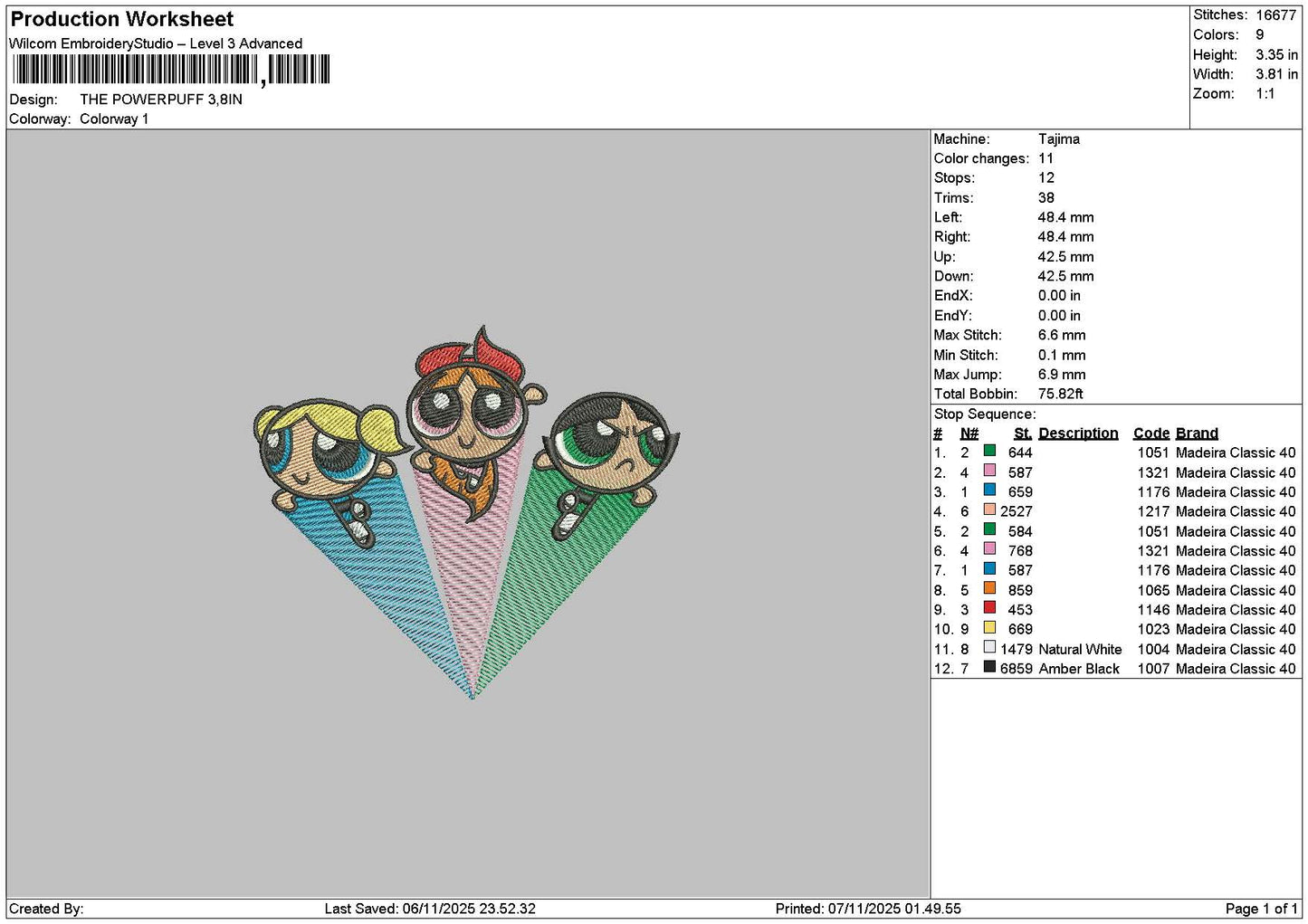Click the 'Created By:' footer label

(46, 909)
